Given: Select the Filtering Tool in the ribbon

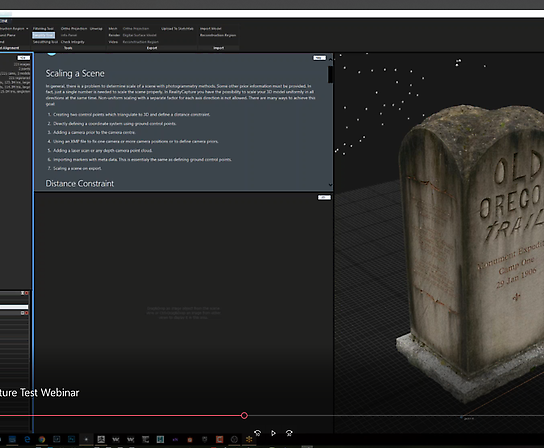Looking at the screenshot, I should tap(43, 28).
